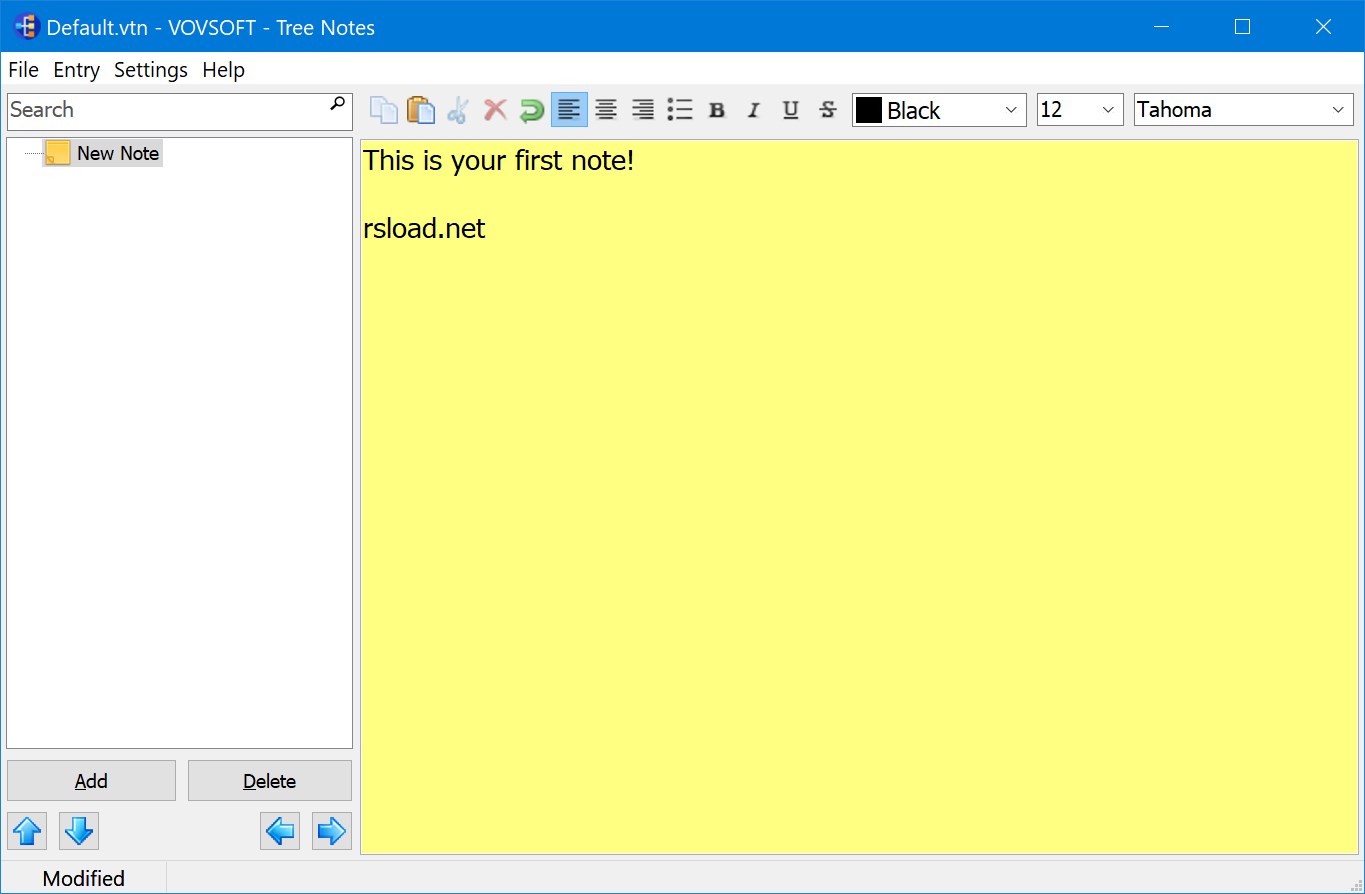Toggle right text alignment
Viewport: 1365px width, 894px height.
(643, 110)
